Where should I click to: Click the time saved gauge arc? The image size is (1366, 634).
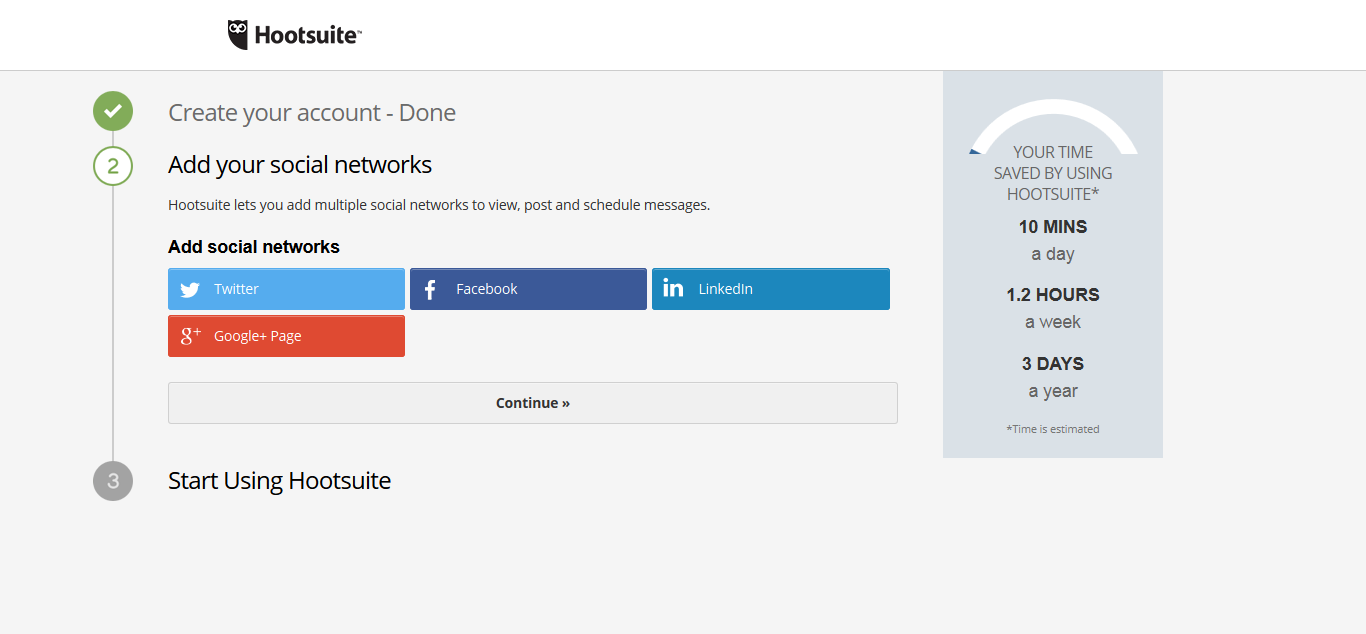1053,112
